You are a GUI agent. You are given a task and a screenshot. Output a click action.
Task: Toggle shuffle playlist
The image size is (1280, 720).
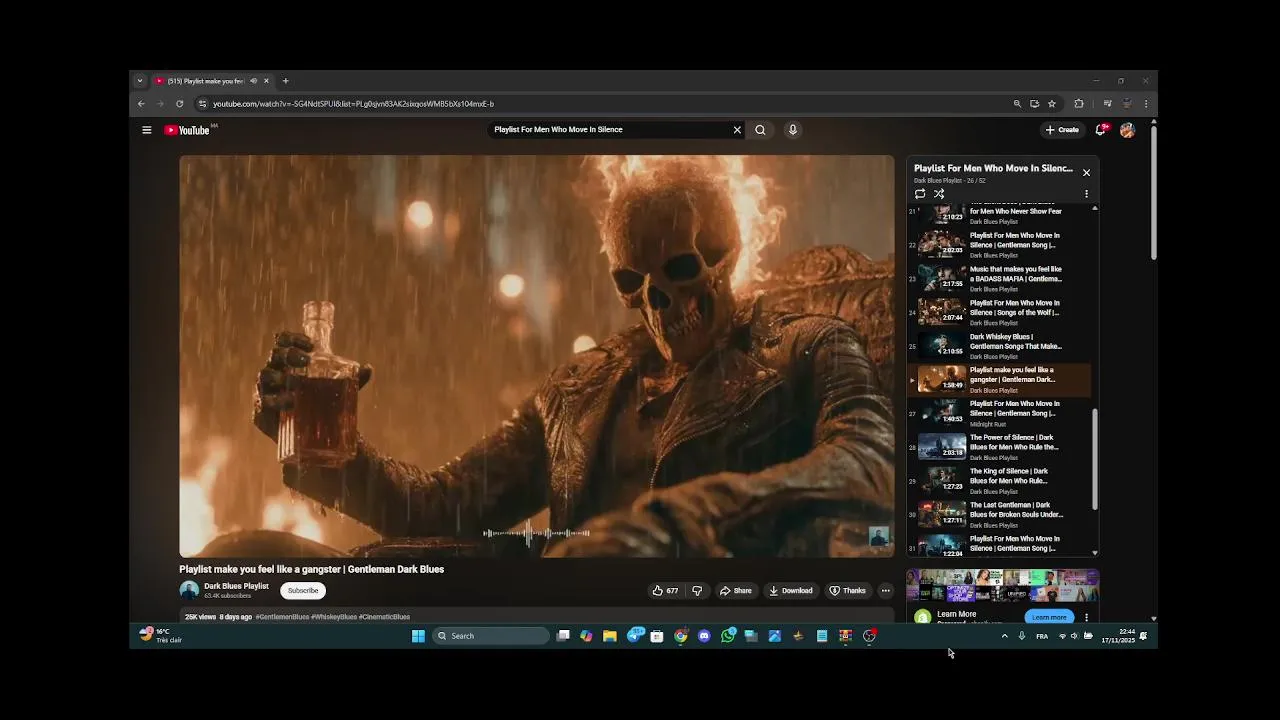939,194
